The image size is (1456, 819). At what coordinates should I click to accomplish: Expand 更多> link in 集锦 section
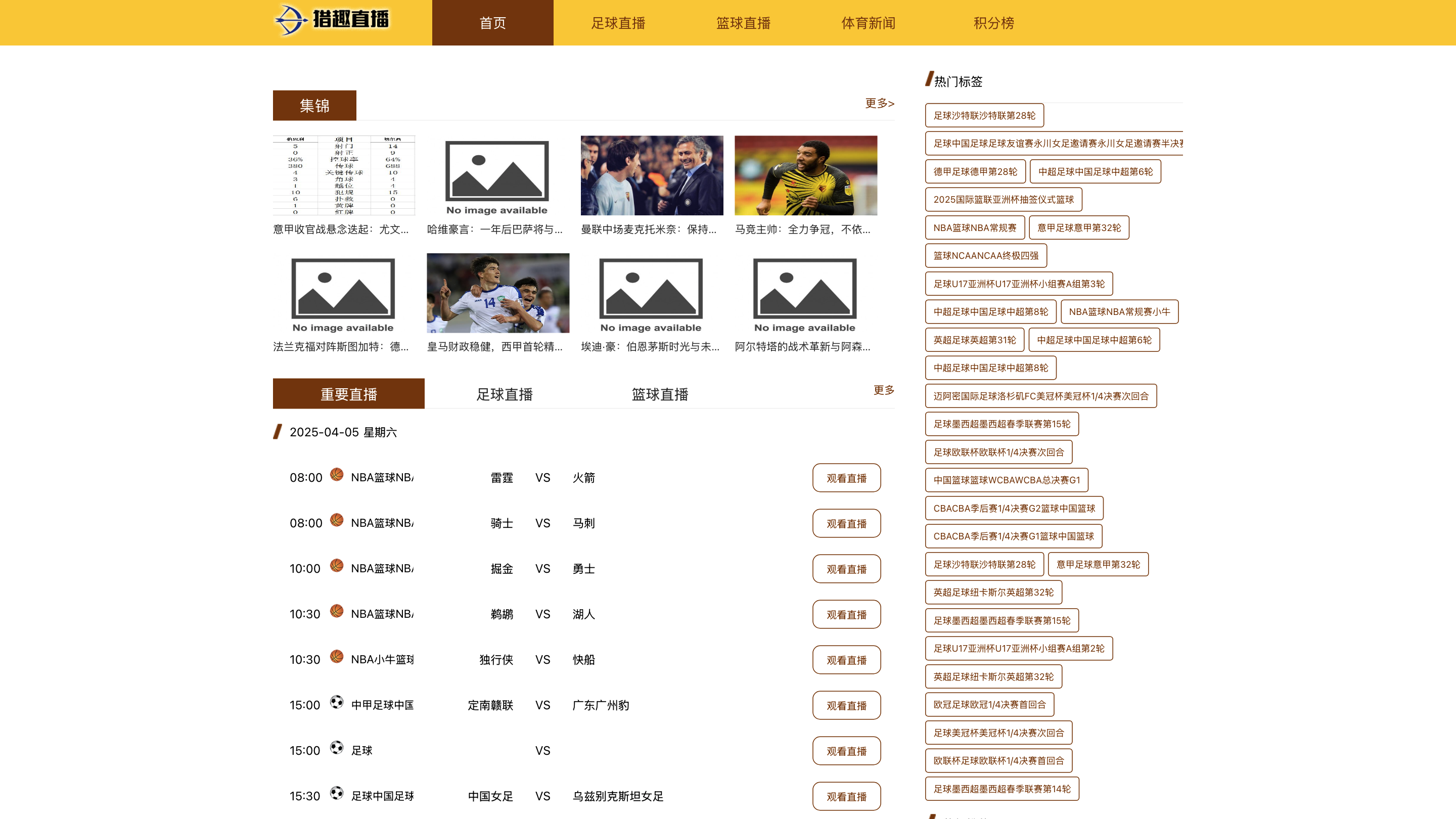tap(880, 104)
